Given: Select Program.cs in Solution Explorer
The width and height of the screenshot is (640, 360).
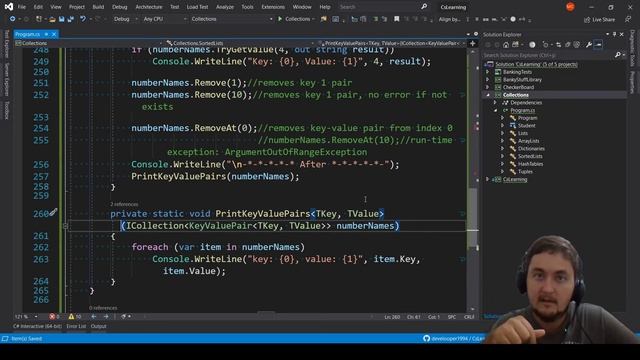Looking at the screenshot, I should pyautogui.click(x=522, y=110).
